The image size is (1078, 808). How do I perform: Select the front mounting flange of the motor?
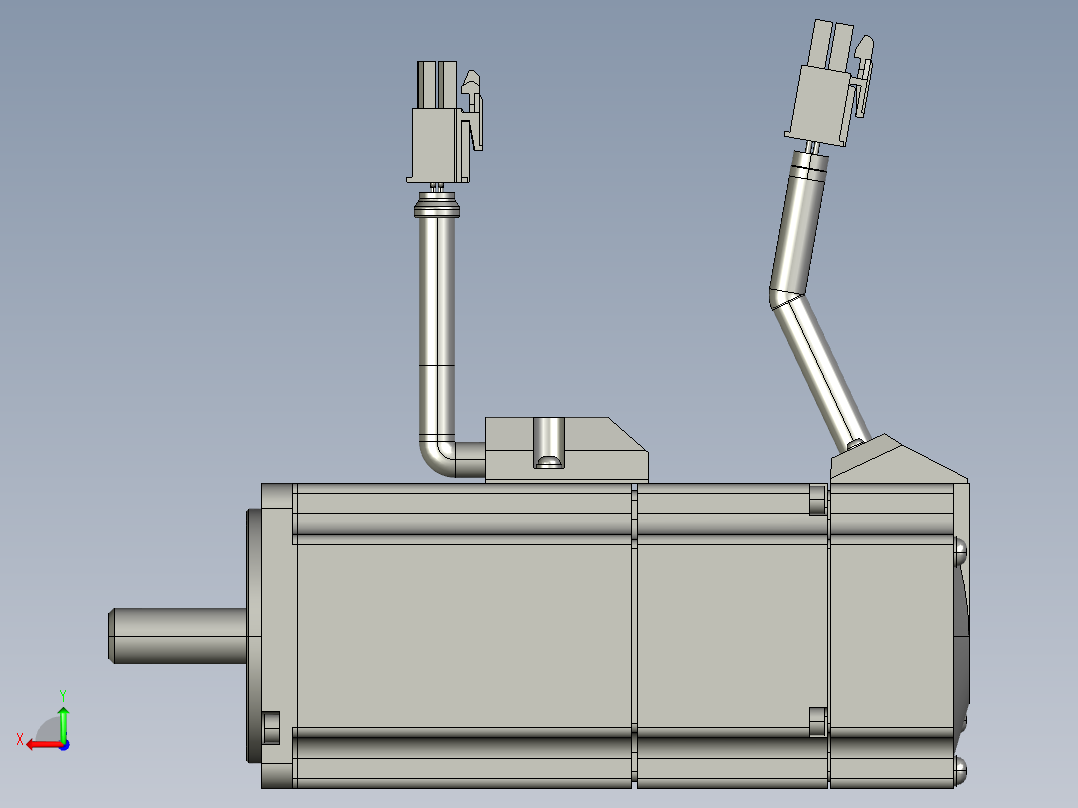(x=277, y=636)
